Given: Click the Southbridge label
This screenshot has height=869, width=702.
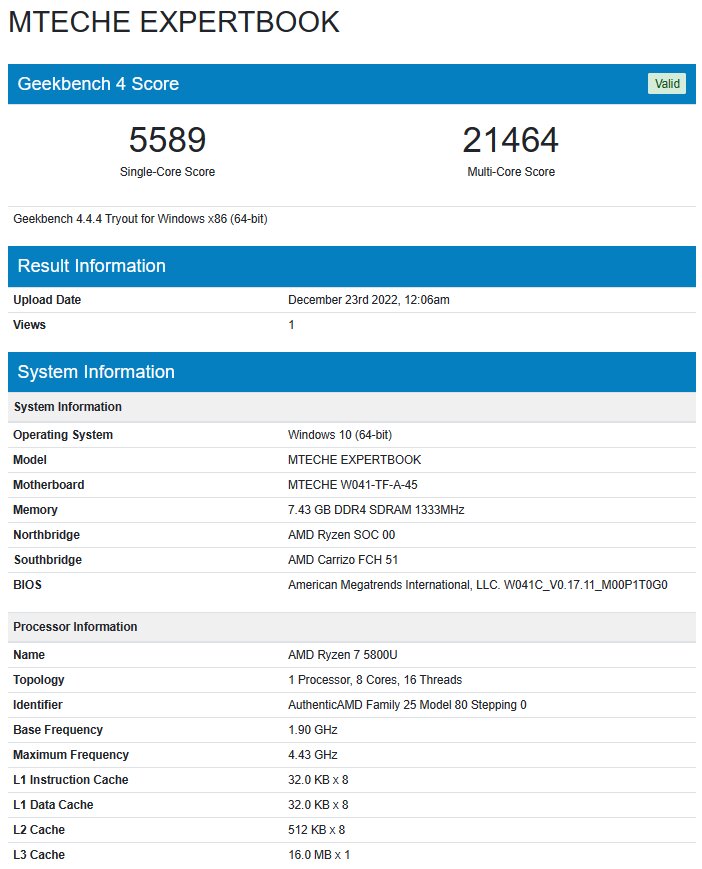Looking at the screenshot, I should (48, 560).
